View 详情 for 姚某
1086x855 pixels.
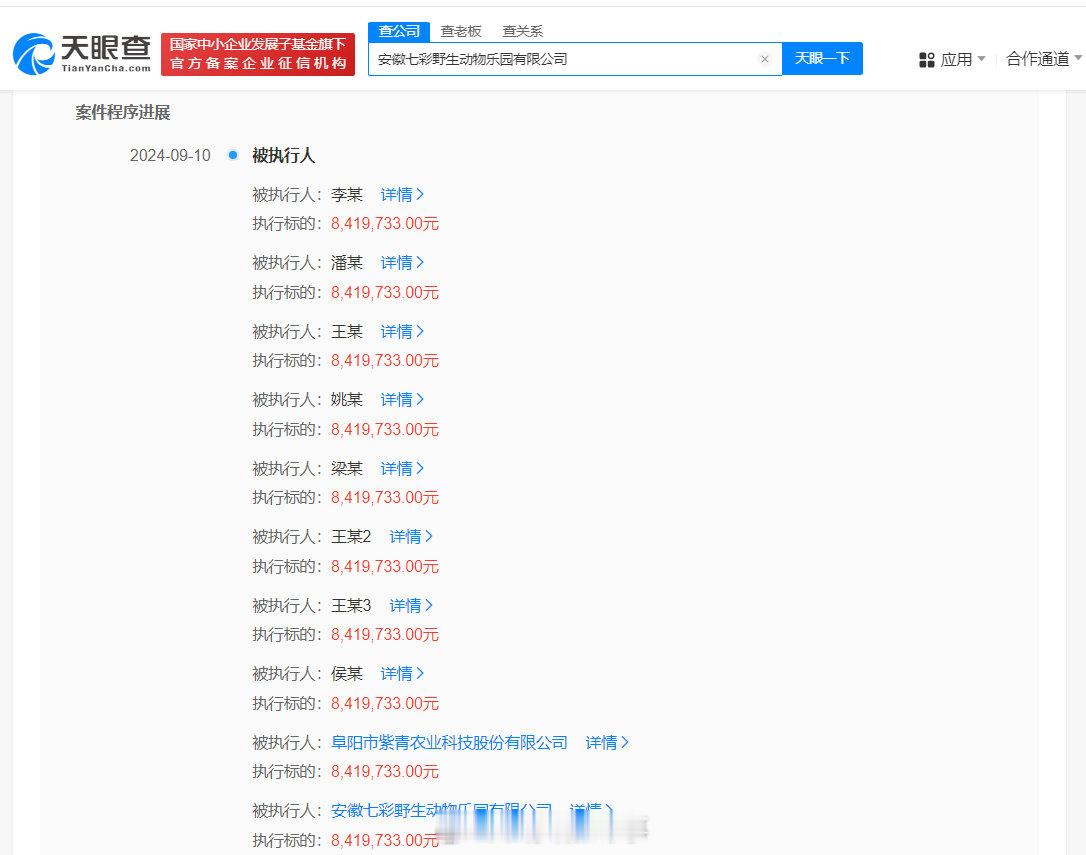click(x=402, y=400)
